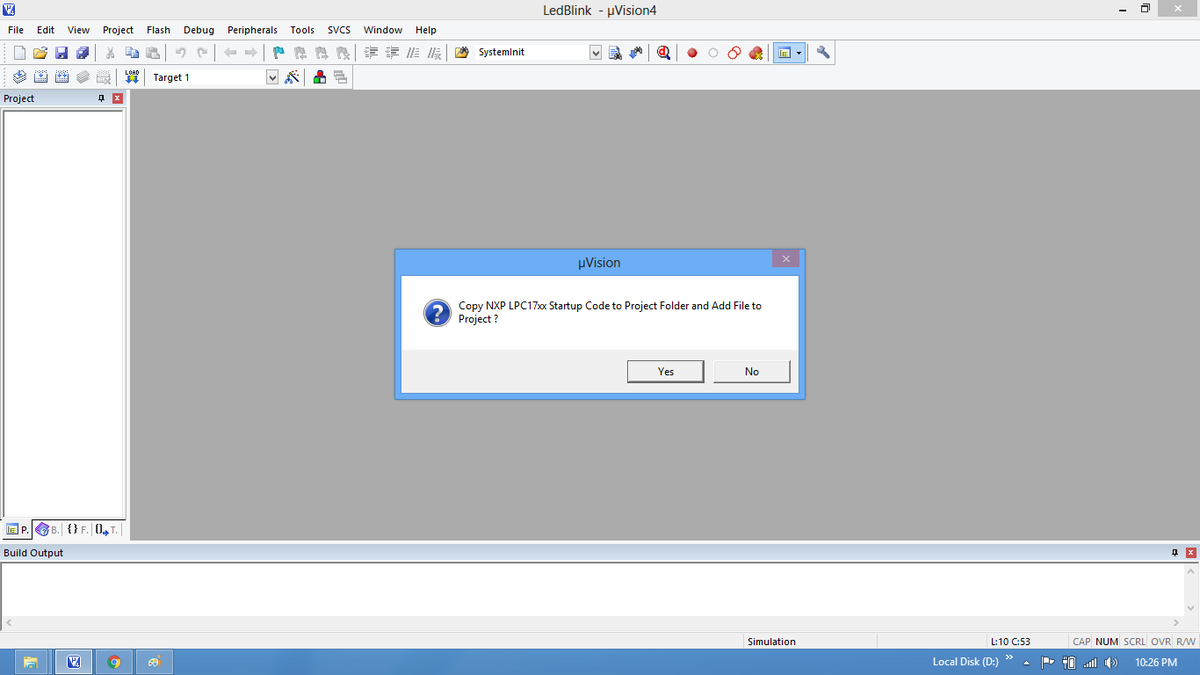Image resolution: width=1200 pixels, height=675 pixels.
Task: Toggle the Project Window toolbar button
Action: point(785,53)
